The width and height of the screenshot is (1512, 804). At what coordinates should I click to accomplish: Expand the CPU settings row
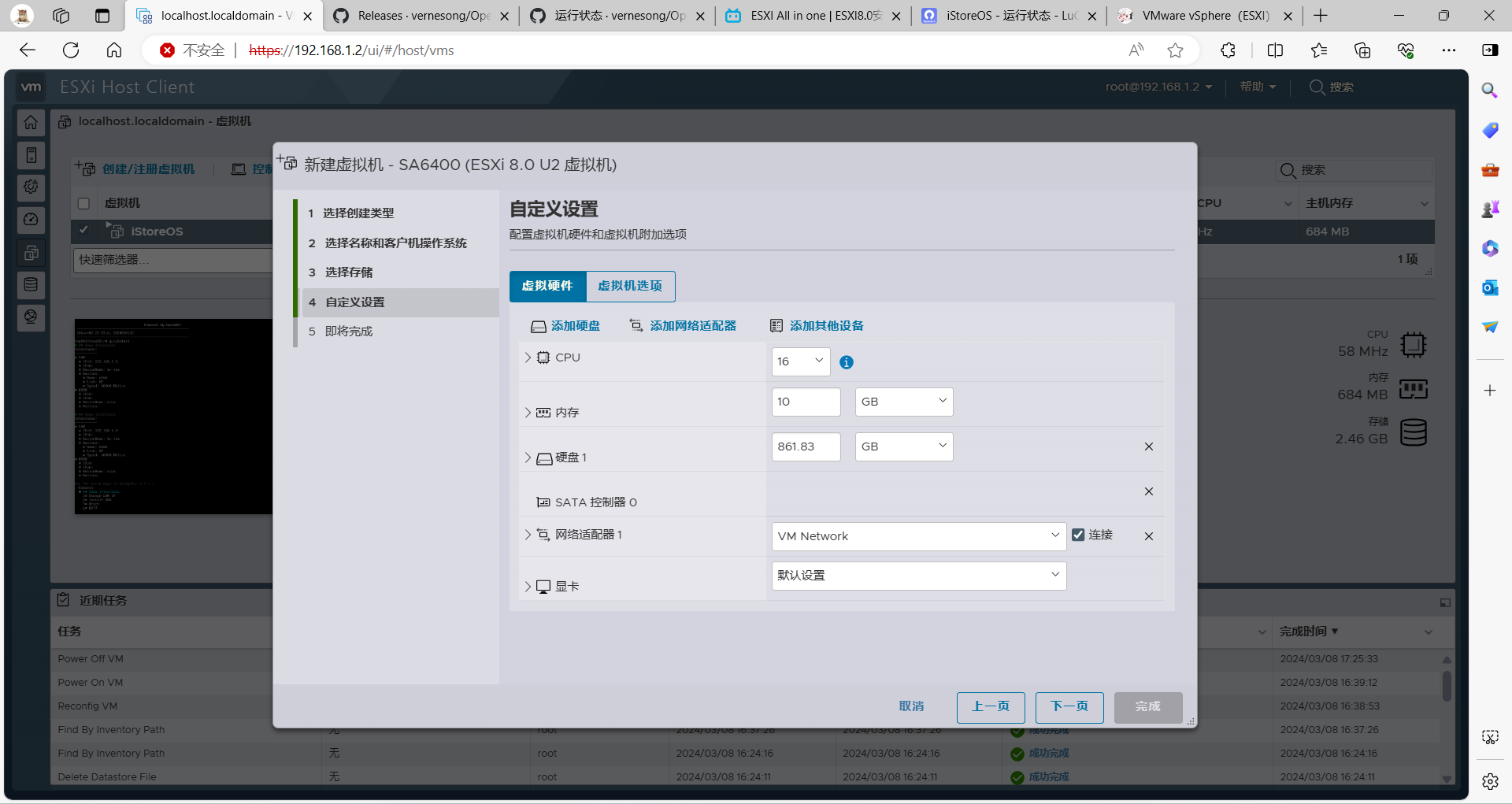528,357
